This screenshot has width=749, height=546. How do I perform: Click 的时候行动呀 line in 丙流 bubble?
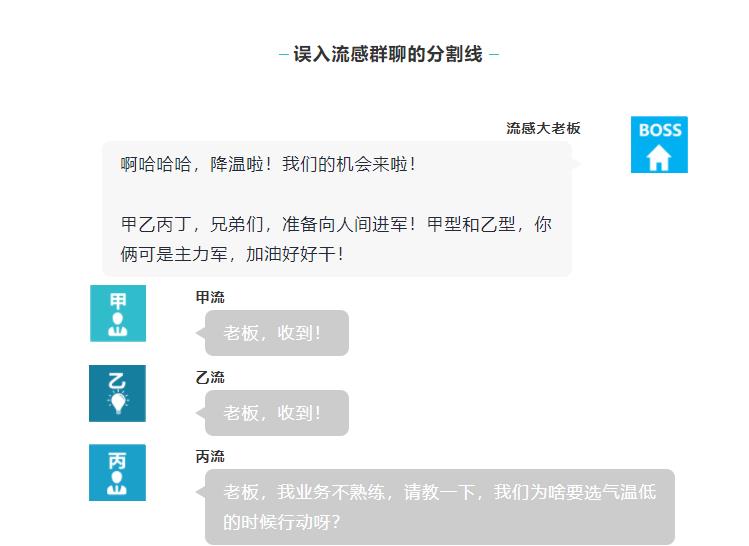point(282,522)
